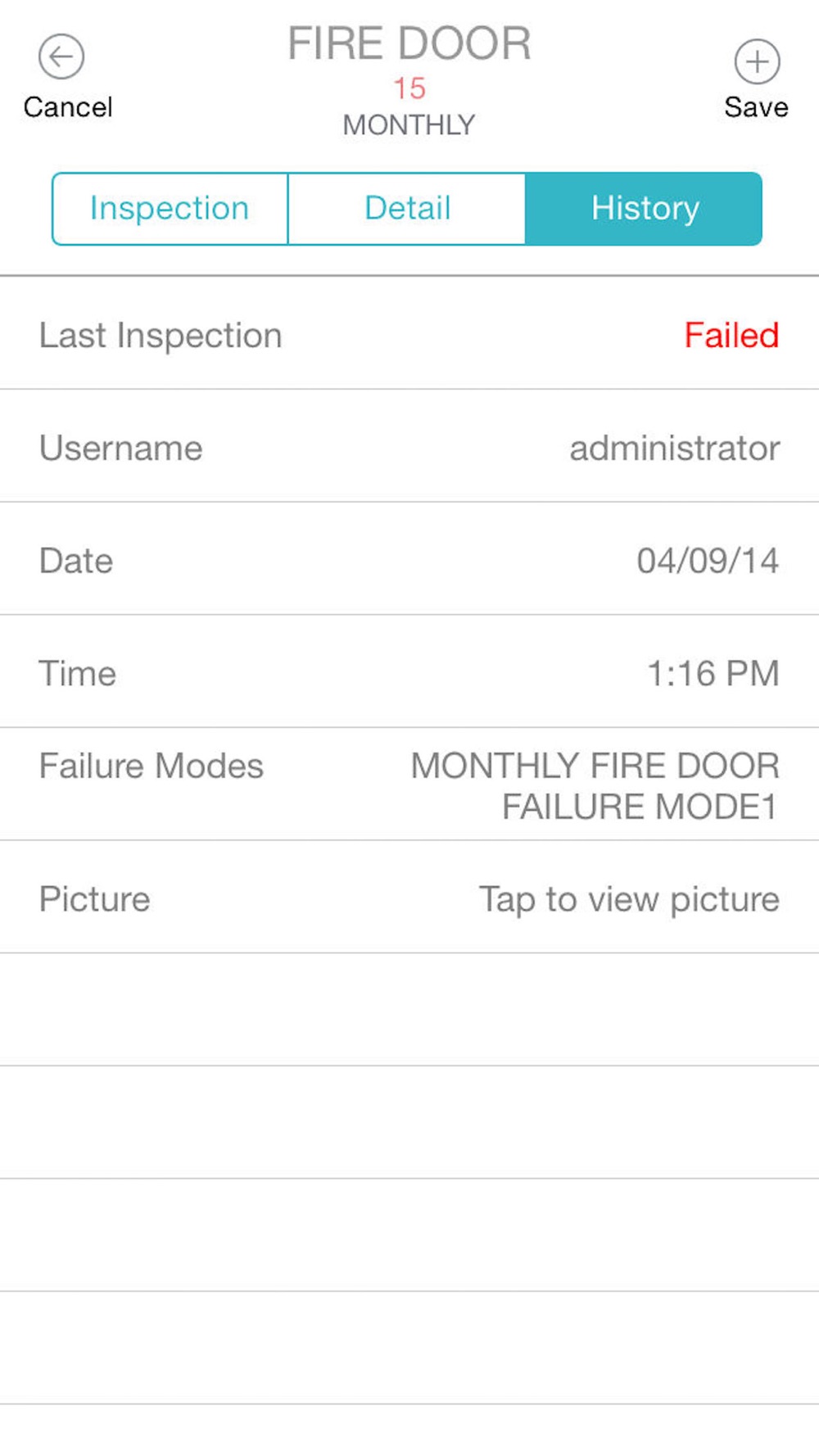Select the Failure Modes label

click(x=152, y=766)
